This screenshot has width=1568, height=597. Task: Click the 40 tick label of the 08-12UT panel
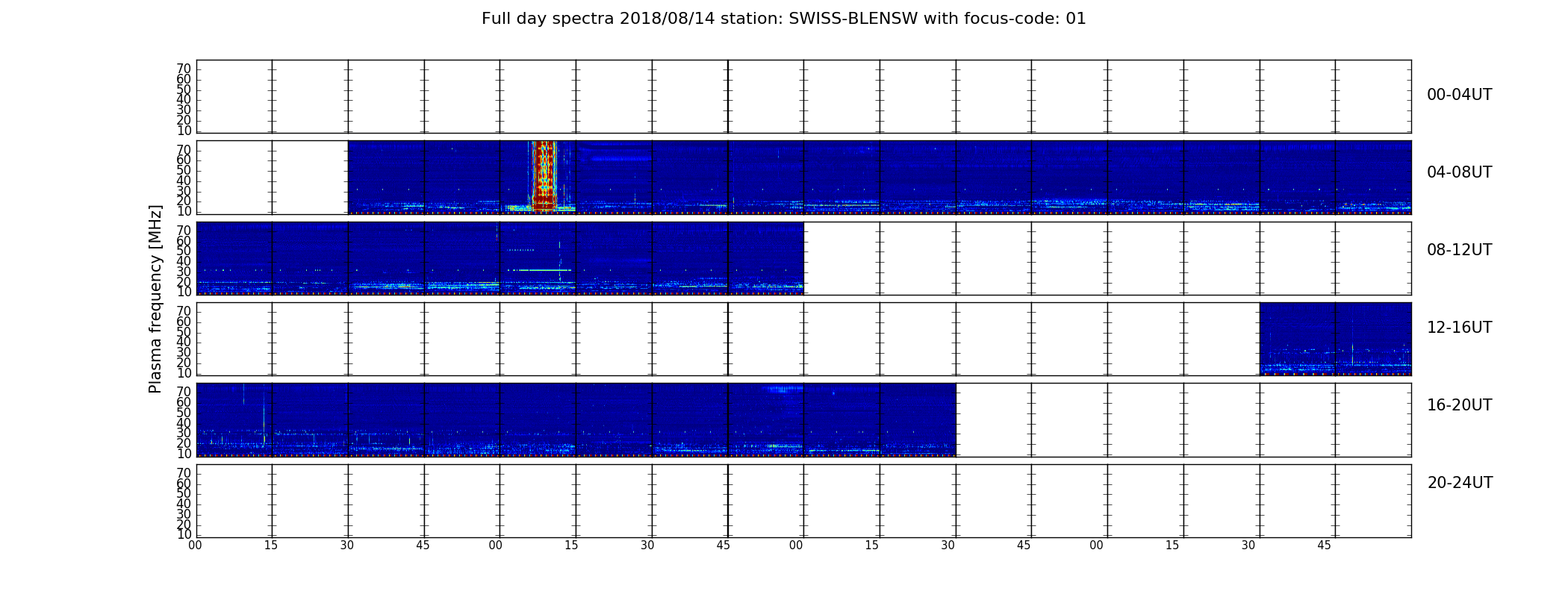pyautogui.click(x=184, y=261)
